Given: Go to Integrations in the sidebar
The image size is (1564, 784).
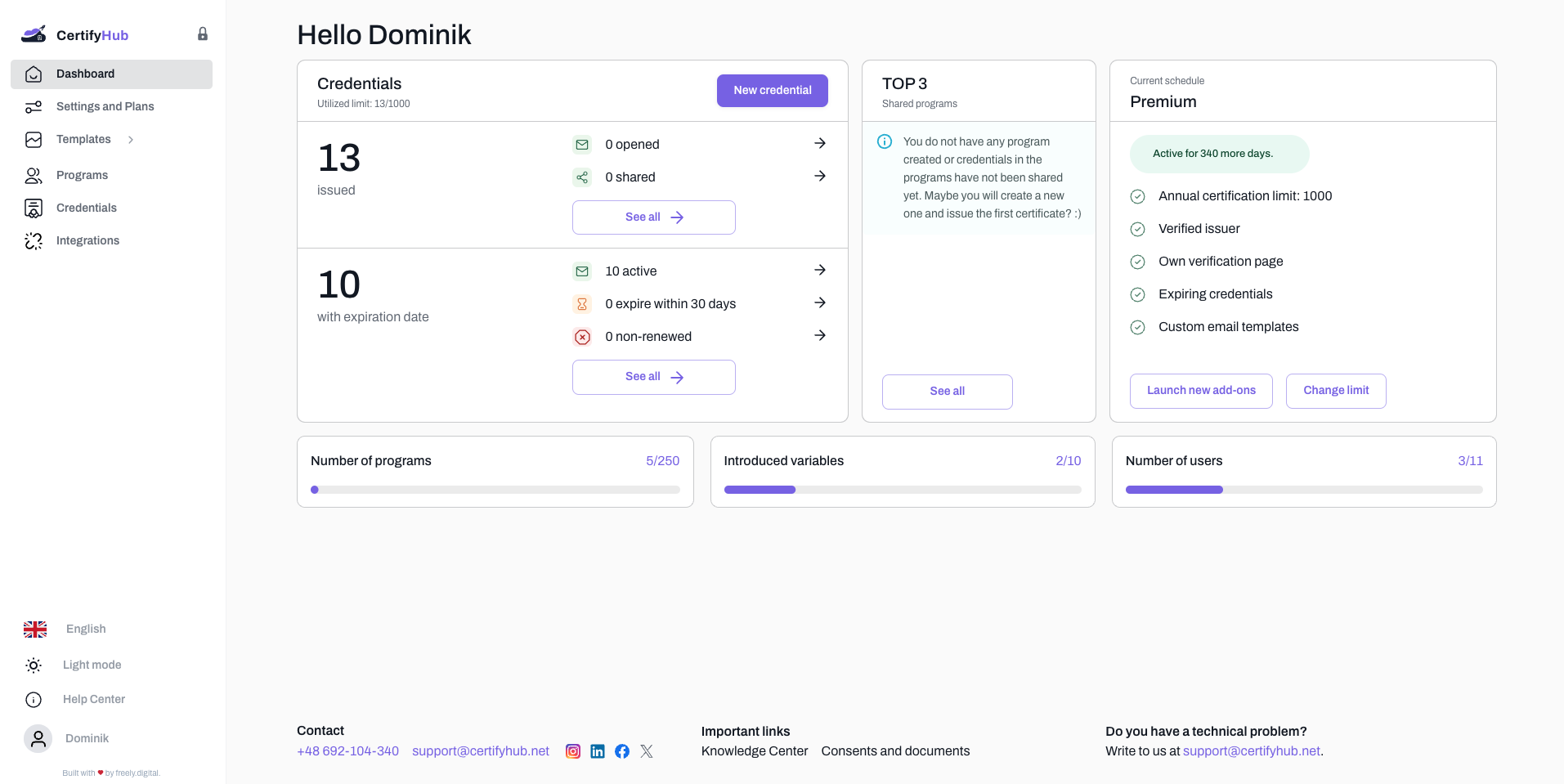Looking at the screenshot, I should click(87, 240).
